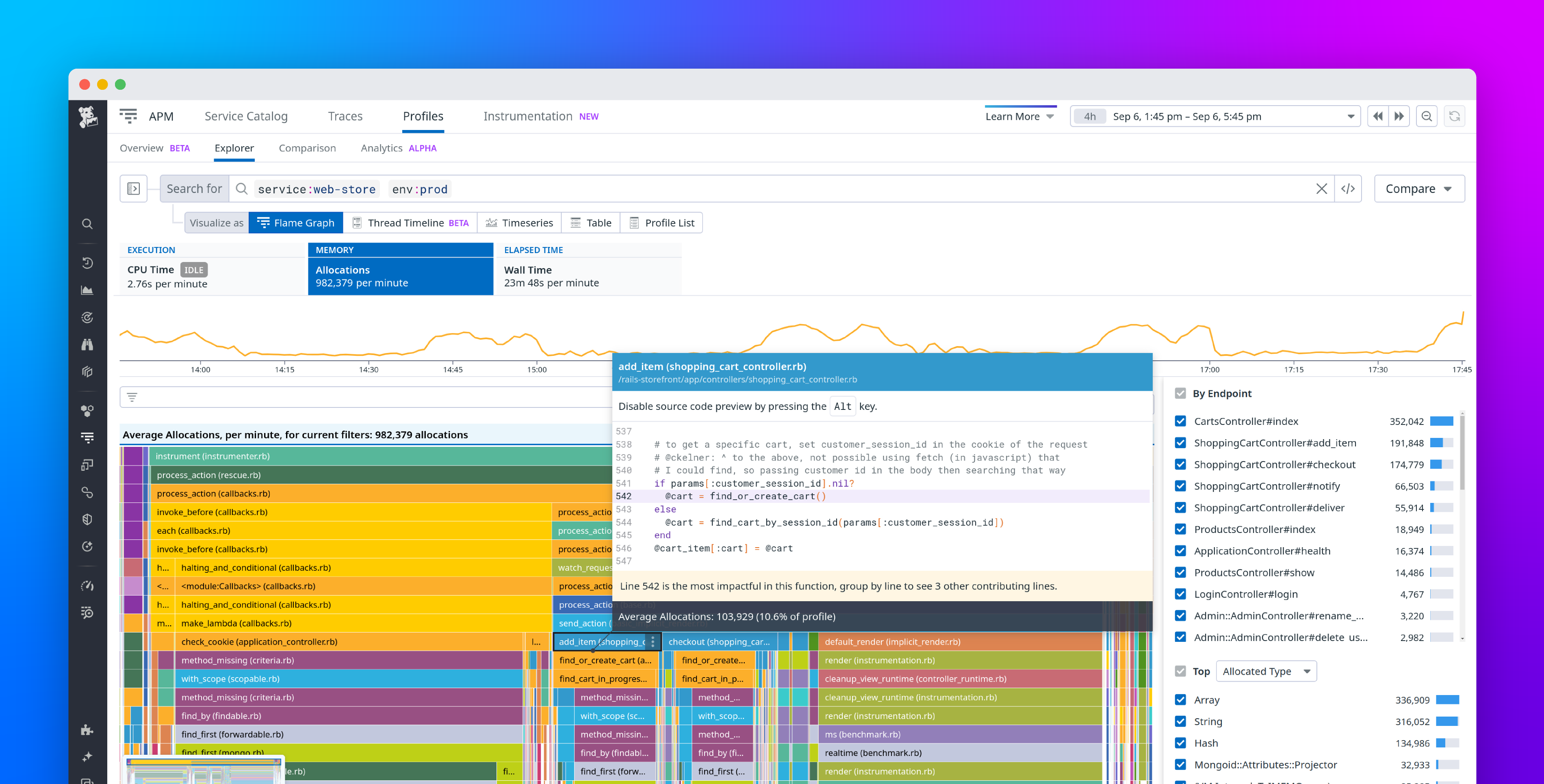
Task: Step back in time with rewind arrows
Action: pos(1378,116)
